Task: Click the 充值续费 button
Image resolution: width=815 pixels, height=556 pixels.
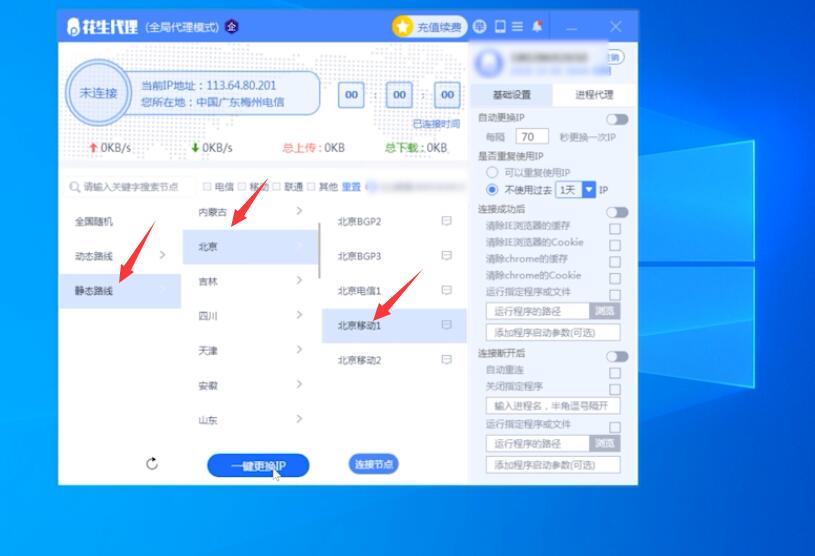Action: coord(429,27)
